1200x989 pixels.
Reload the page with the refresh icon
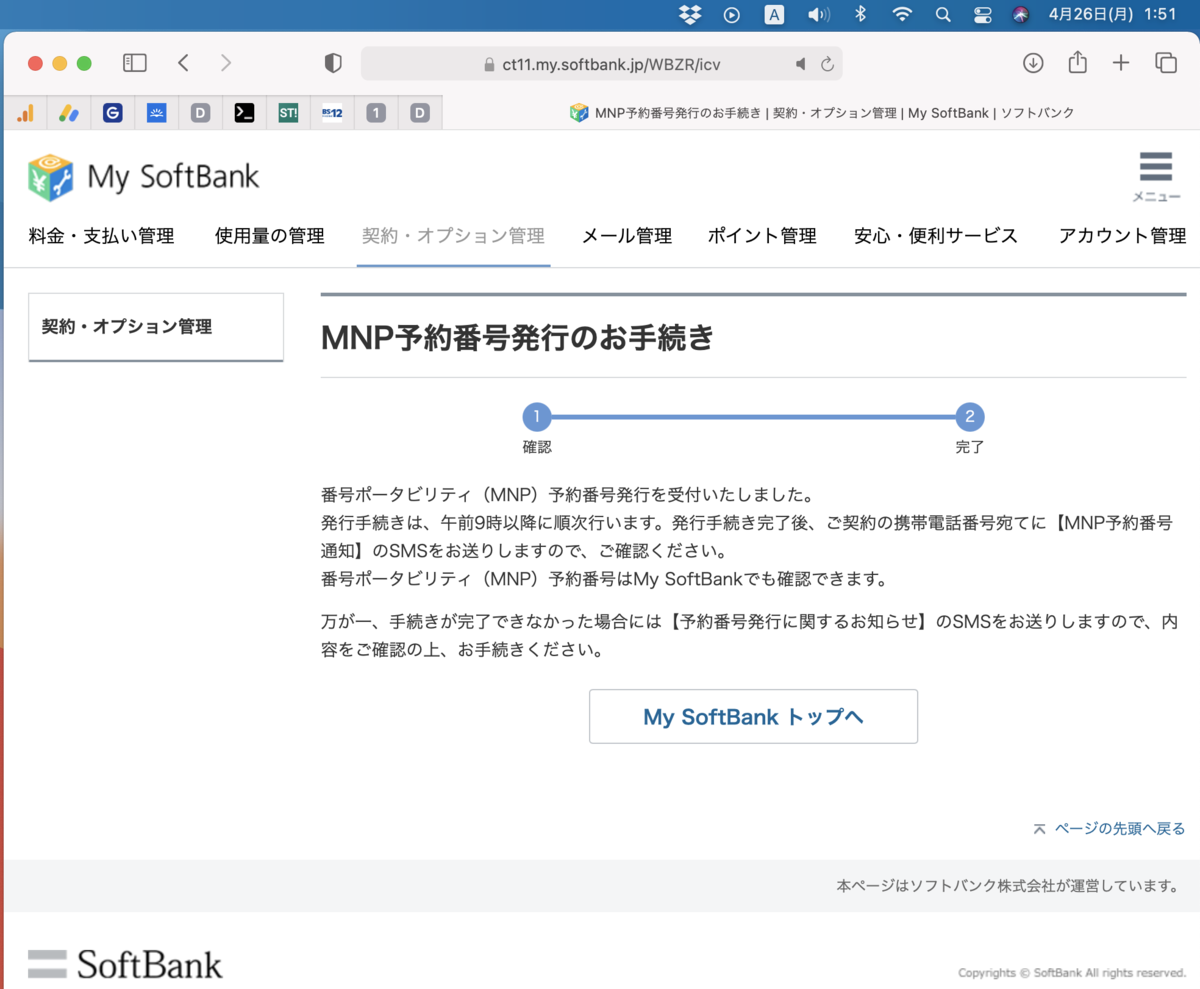tap(827, 64)
